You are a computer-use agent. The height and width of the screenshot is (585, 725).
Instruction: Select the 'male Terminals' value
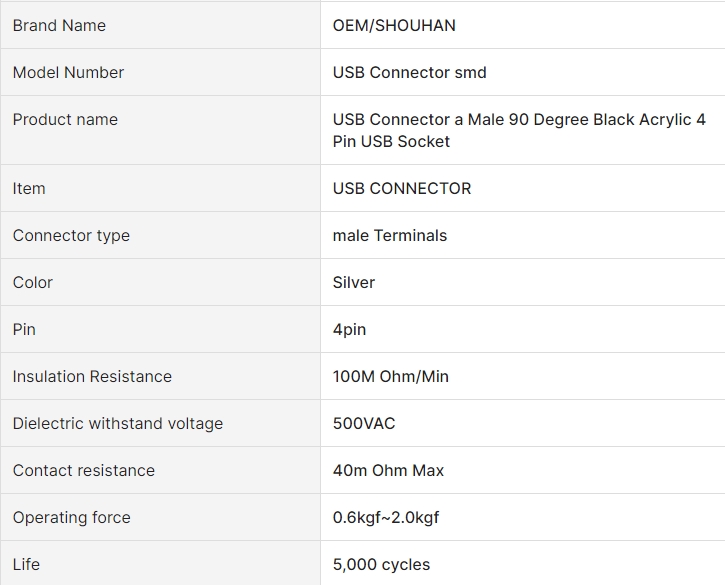tap(390, 236)
